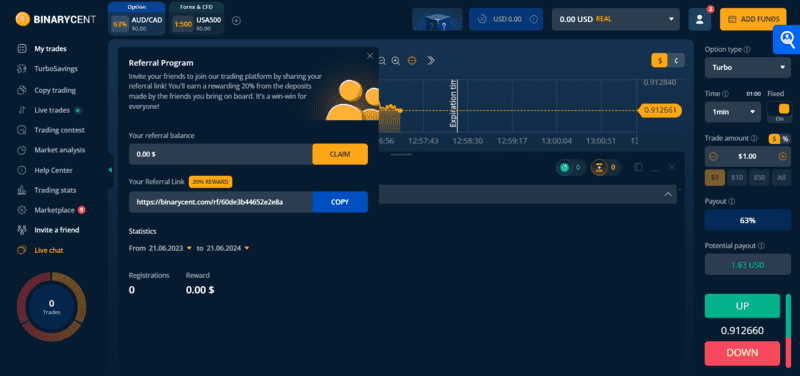Viewport: 800px width, 376px height.
Task: Click the referral link text field
Action: [x=220, y=202]
